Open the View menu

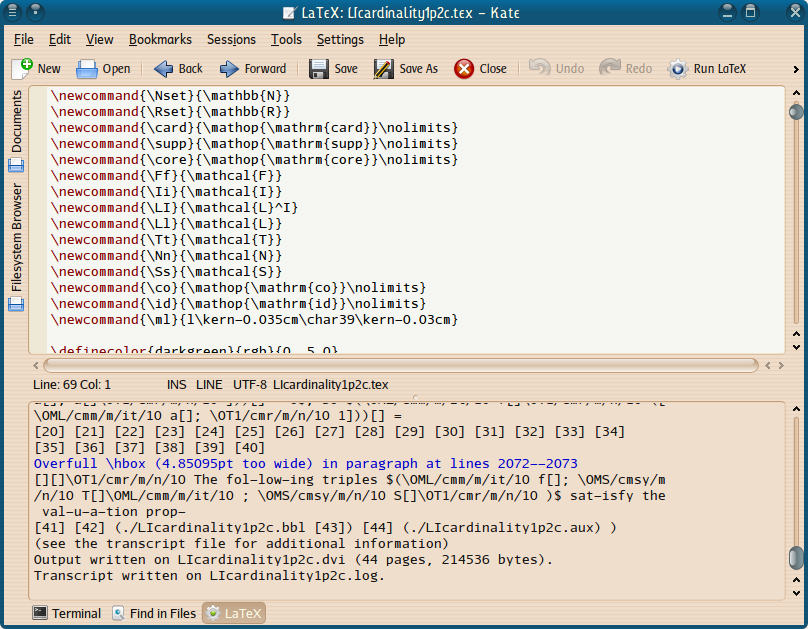99,40
